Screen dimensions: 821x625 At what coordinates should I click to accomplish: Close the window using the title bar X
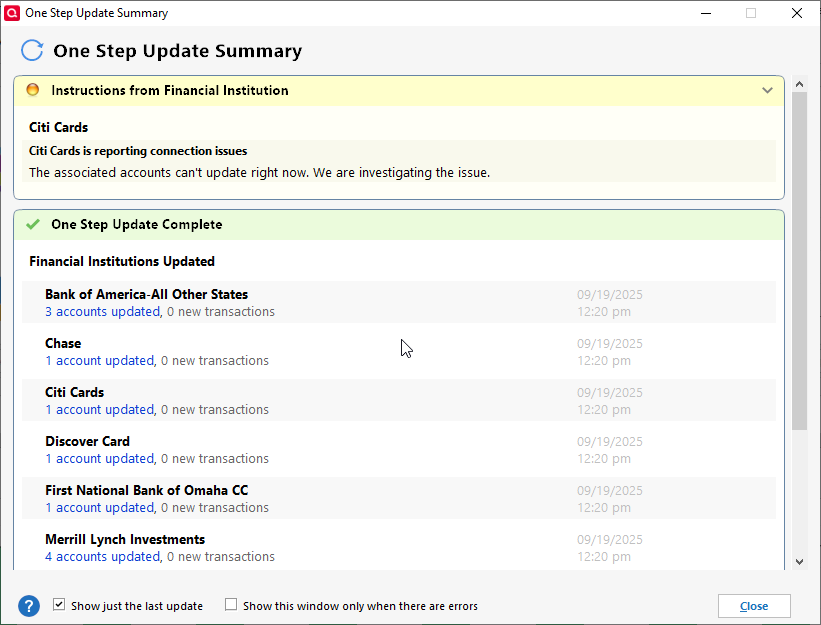(x=796, y=13)
